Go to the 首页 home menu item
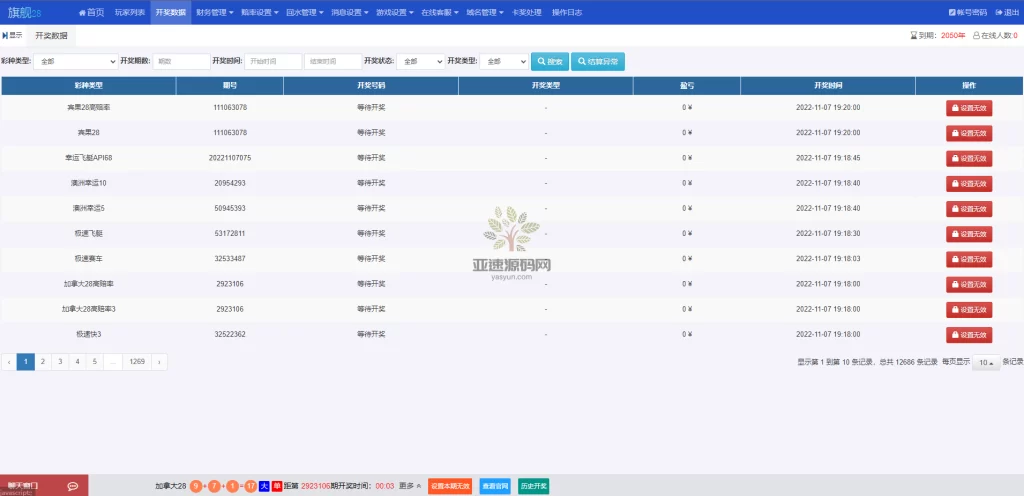The height and width of the screenshot is (496, 1024). (91, 12)
